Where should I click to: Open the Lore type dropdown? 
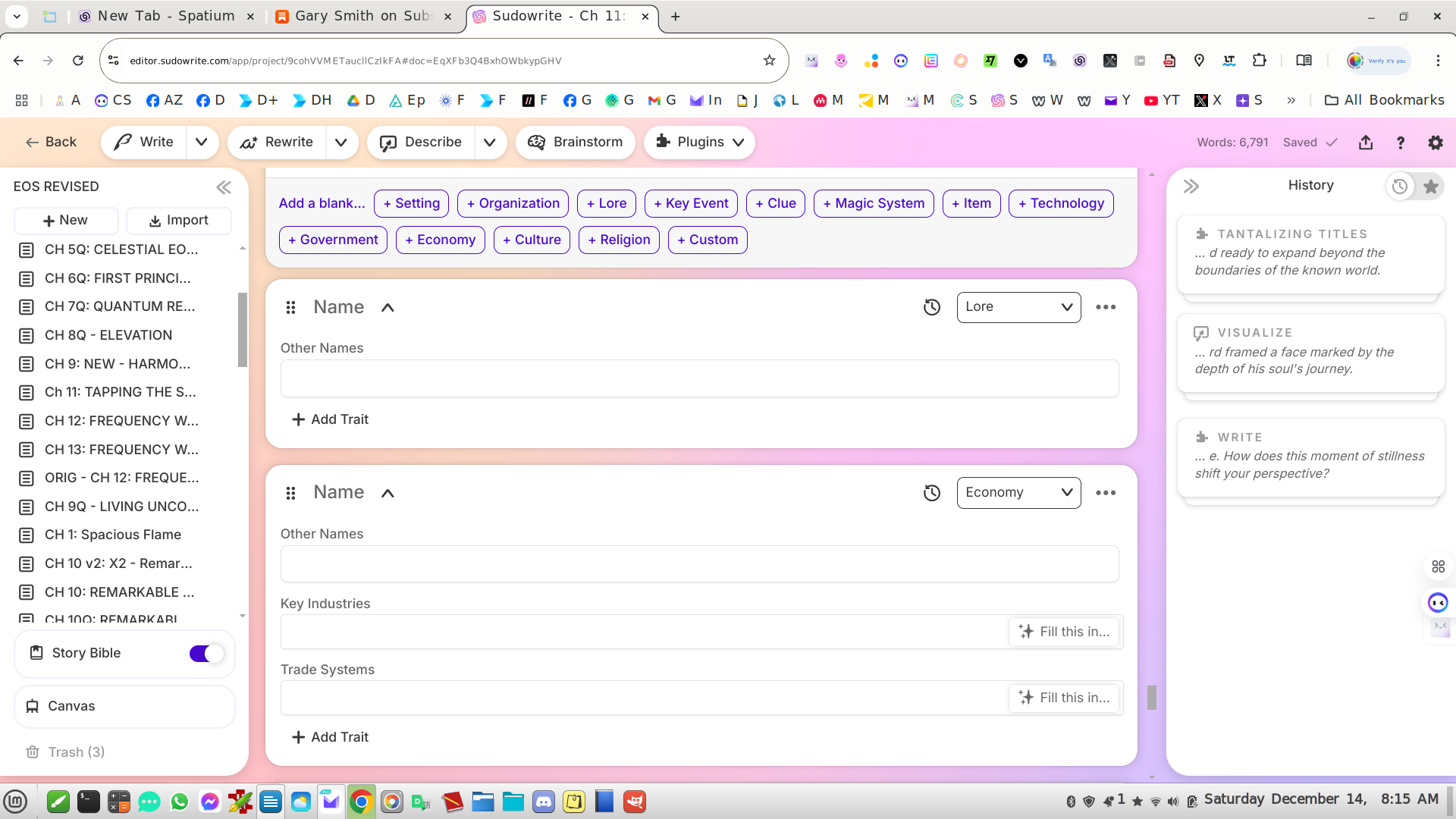pos(1018,307)
